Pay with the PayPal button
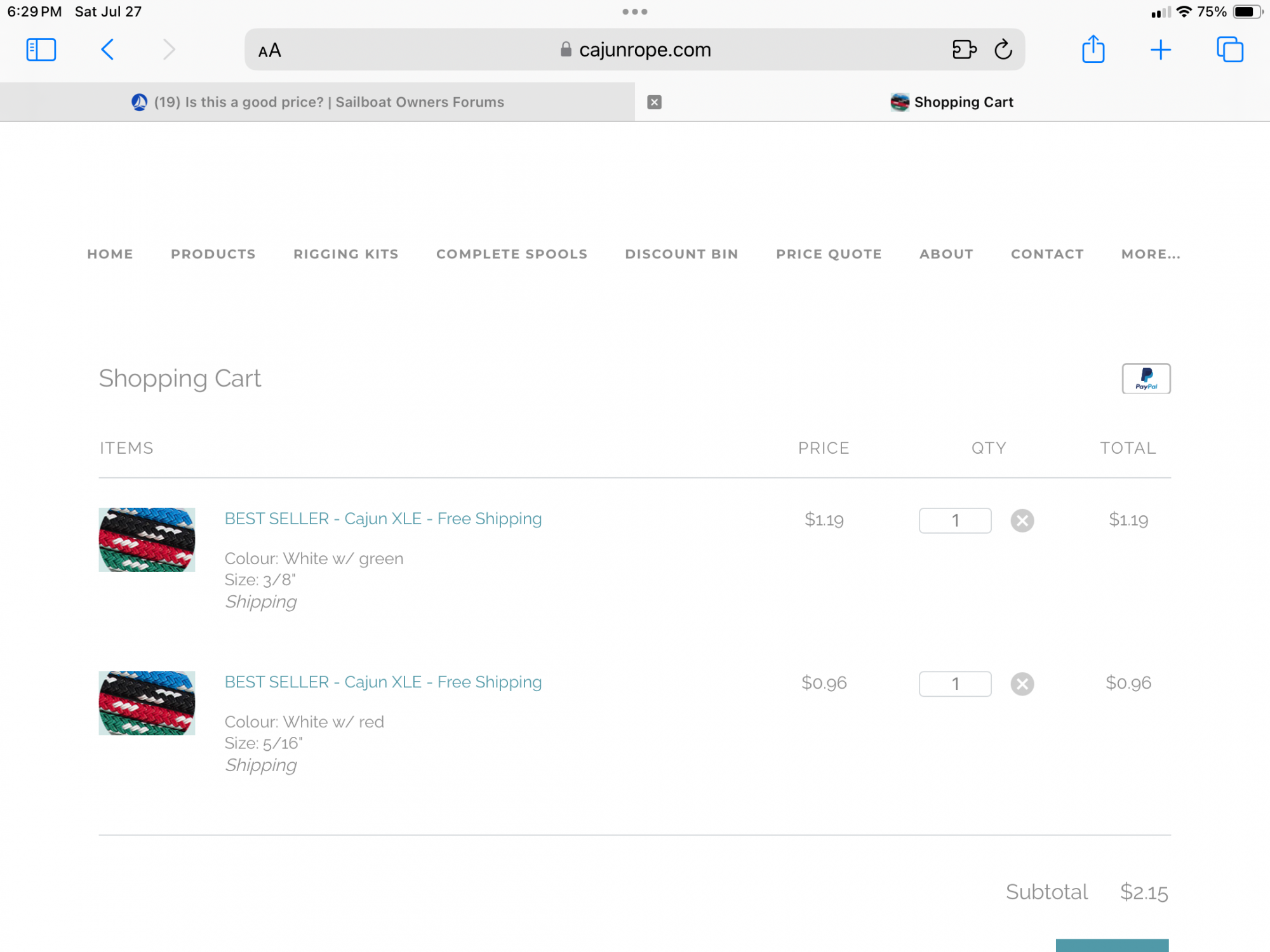Viewport: 1270px width, 952px height. click(1146, 378)
